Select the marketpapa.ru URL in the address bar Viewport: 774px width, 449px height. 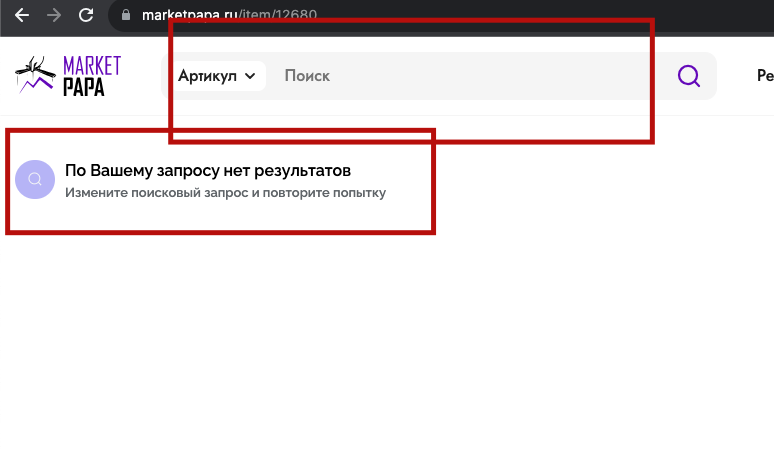(x=229, y=15)
